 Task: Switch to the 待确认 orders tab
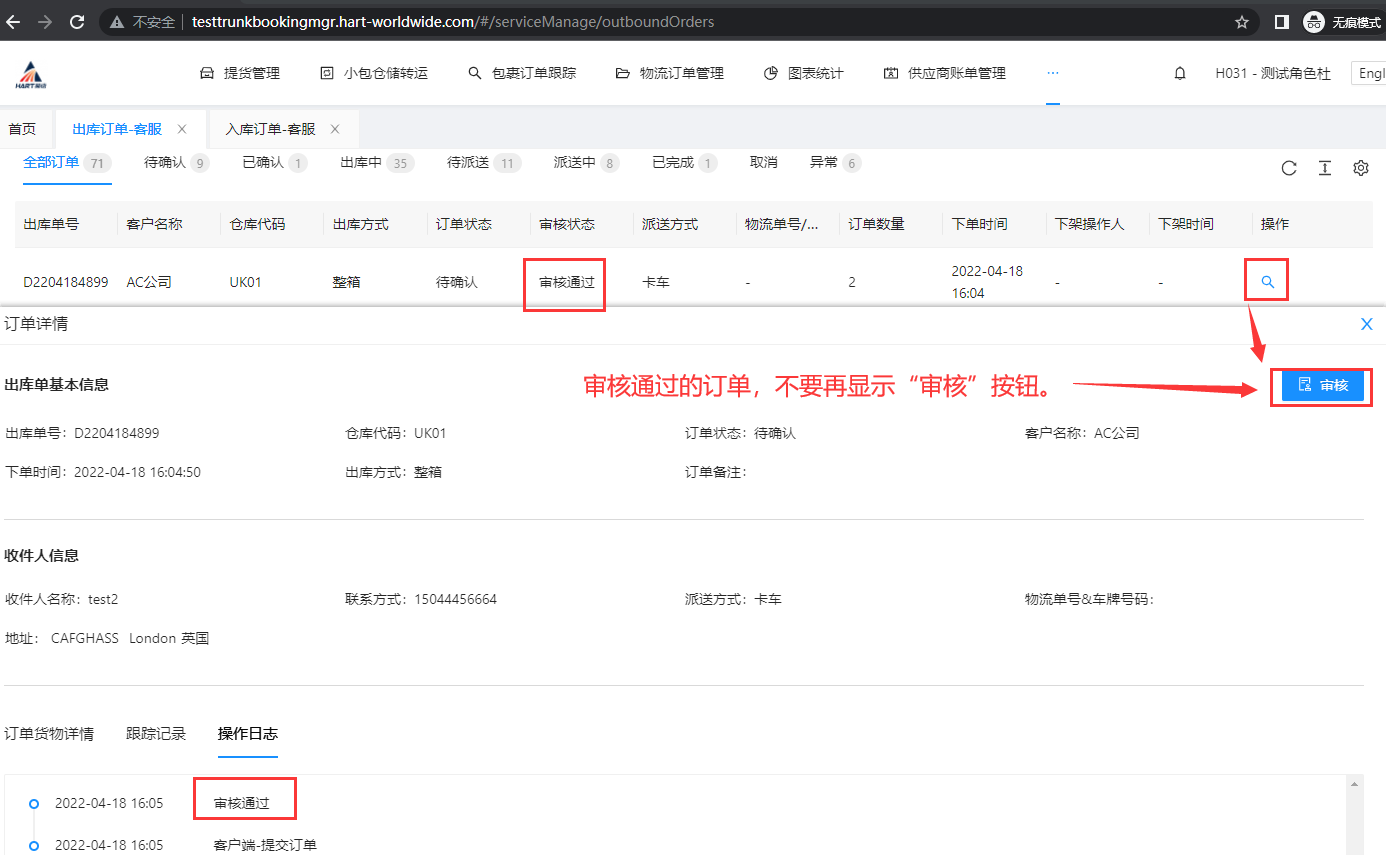pyautogui.click(x=166, y=162)
